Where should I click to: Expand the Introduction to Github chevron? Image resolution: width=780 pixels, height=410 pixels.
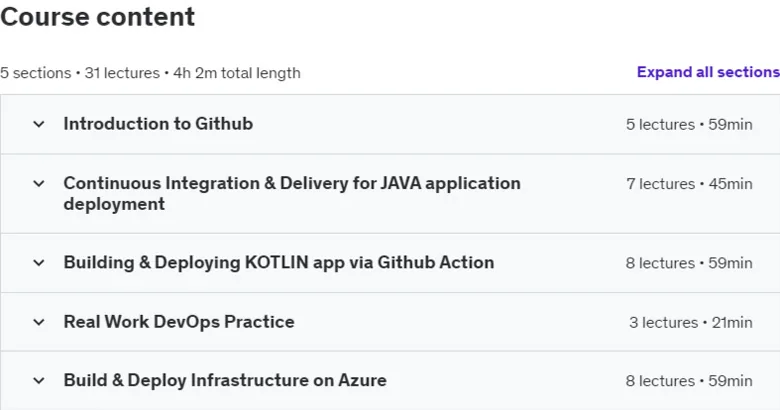point(39,124)
